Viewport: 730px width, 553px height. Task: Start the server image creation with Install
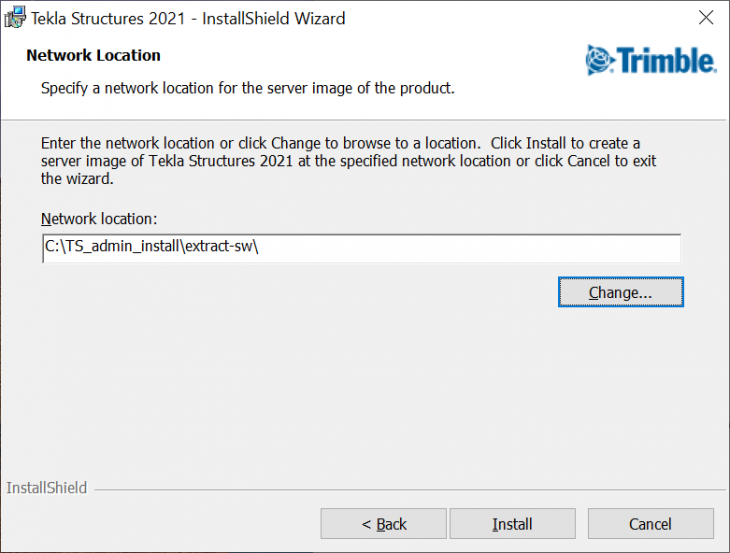click(512, 524)
